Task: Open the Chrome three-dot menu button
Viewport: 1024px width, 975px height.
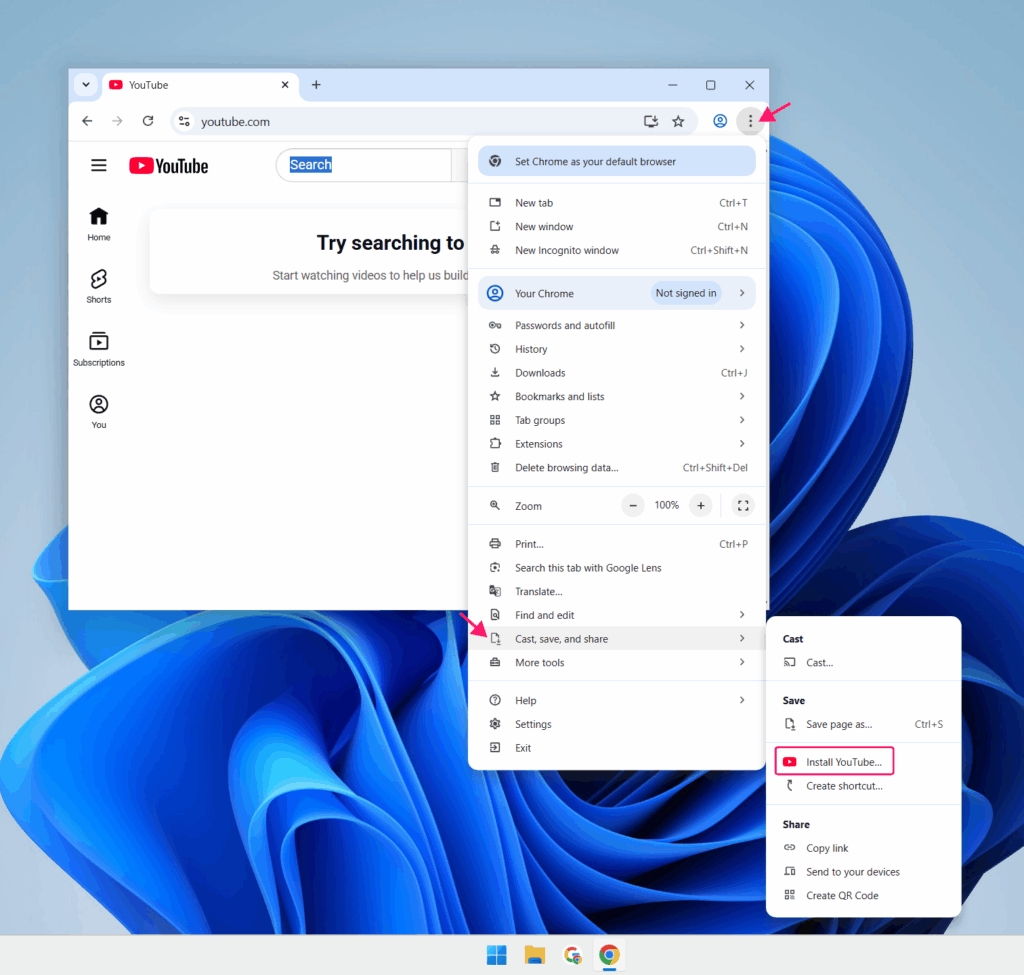Action: (750, 121)
